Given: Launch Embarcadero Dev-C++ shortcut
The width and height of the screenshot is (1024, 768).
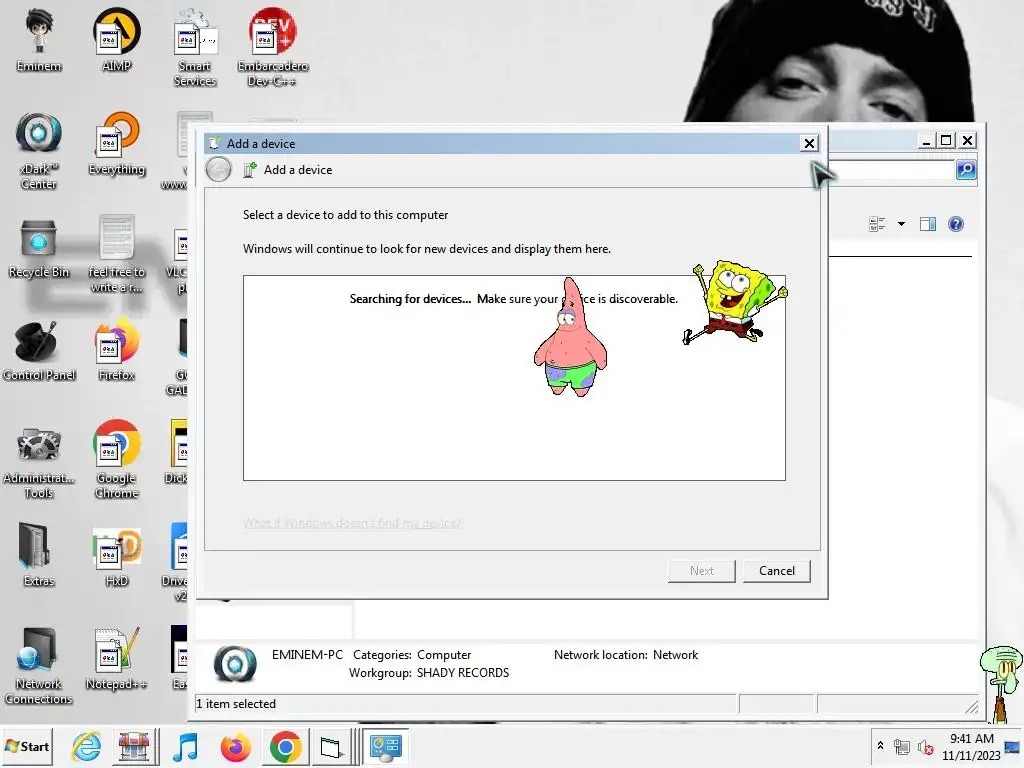Looking at the screenshot, I should point(272,47).
